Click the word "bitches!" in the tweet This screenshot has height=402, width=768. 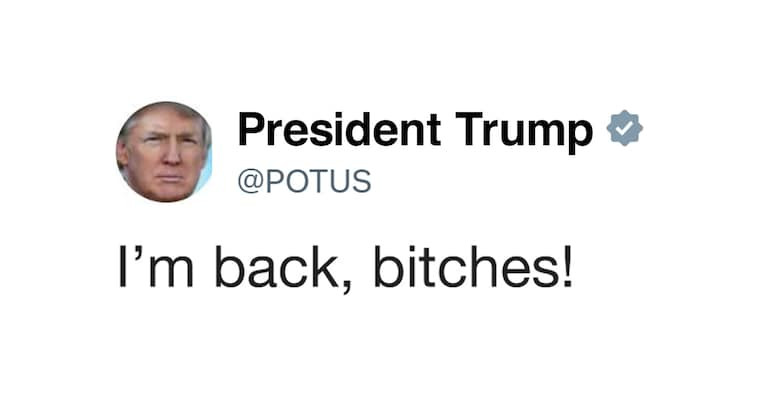[x=473, y=267]
